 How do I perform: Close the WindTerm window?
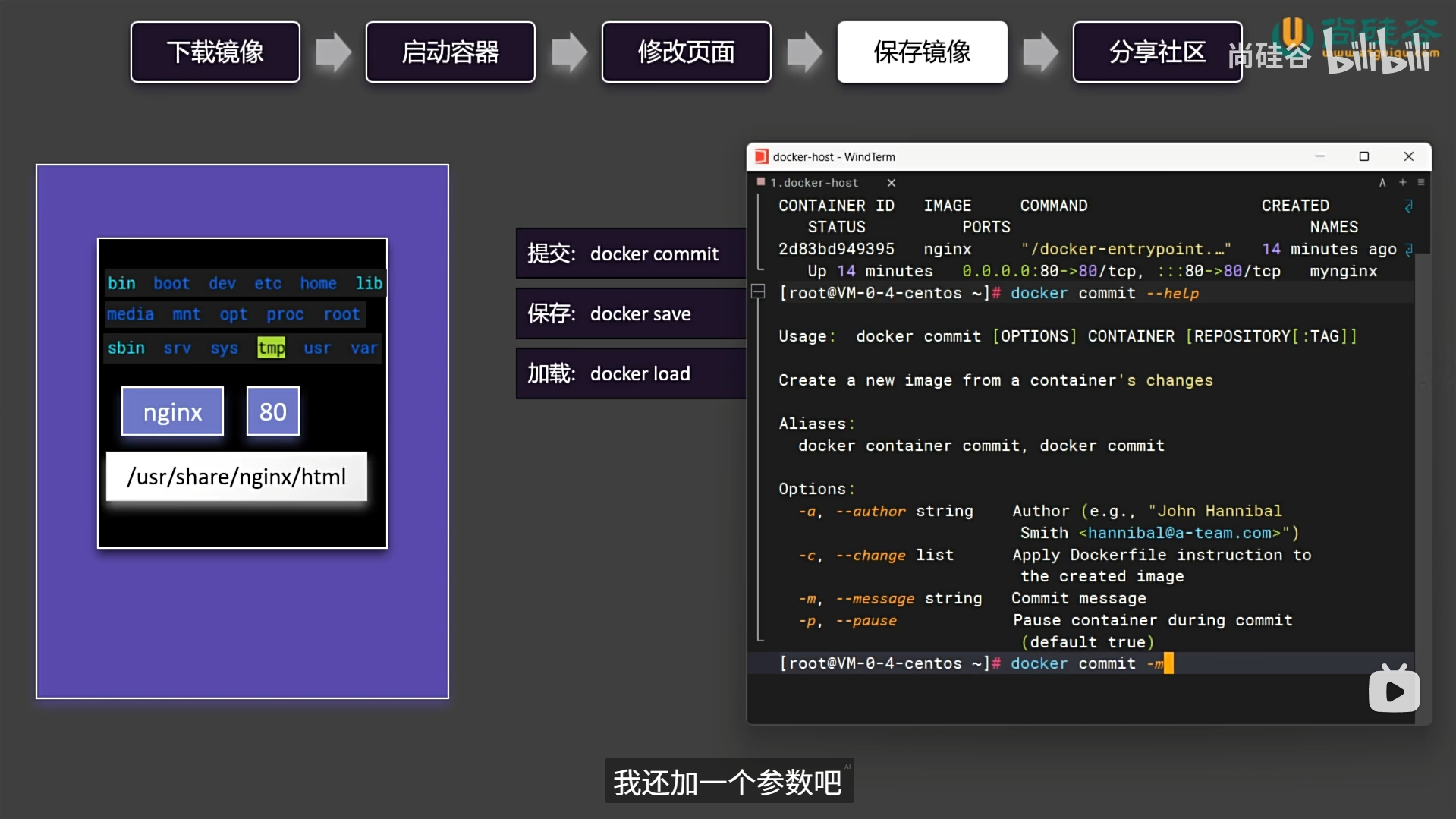tap(1409, 156)
